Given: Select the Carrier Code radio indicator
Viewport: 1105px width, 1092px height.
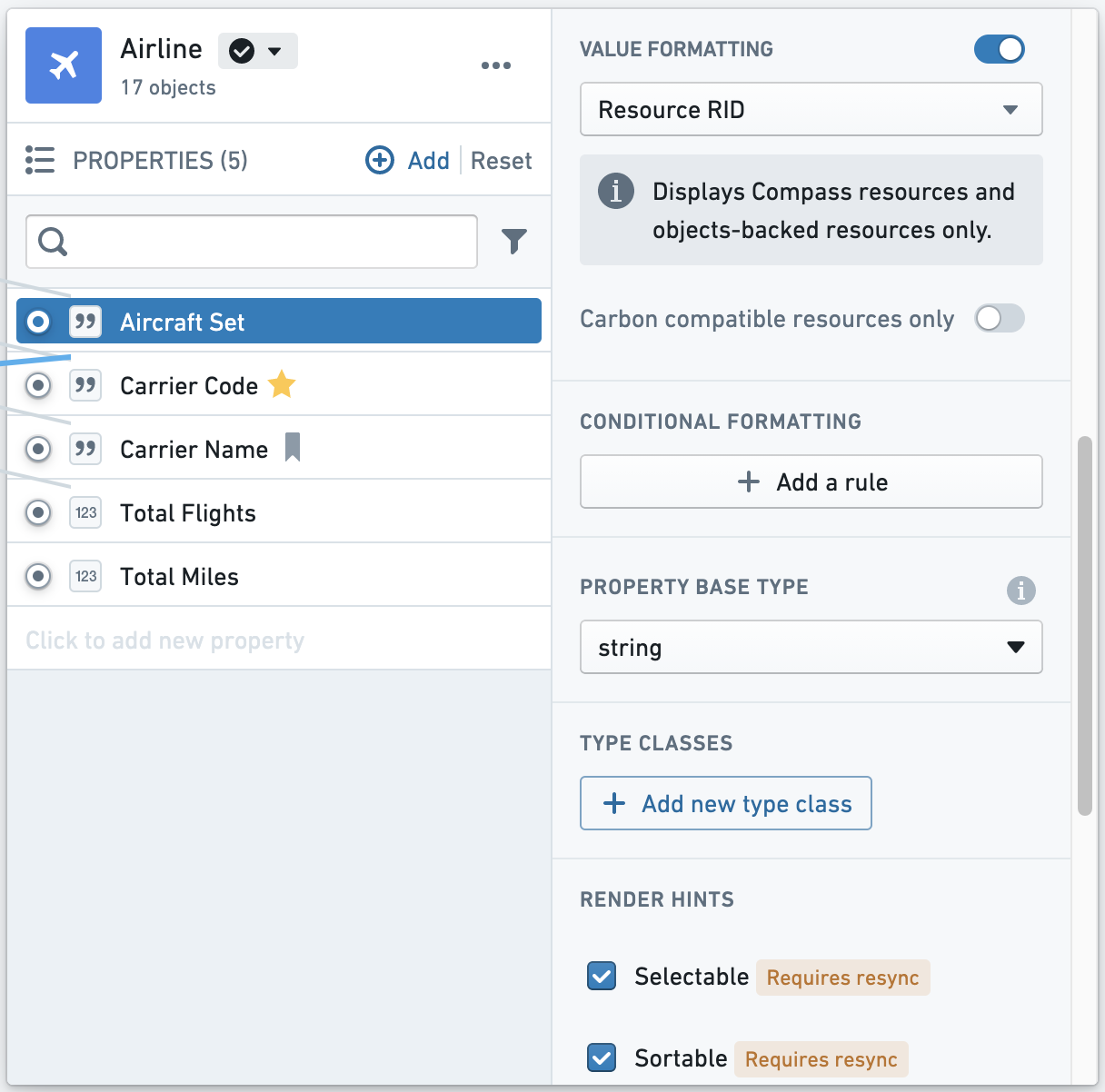Looking at the screenshot, I should point(38,384).
